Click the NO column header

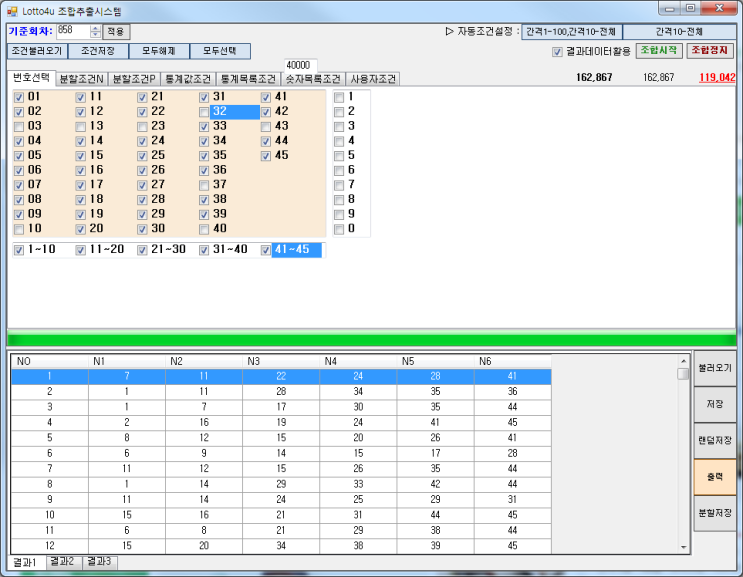[50, 361]
